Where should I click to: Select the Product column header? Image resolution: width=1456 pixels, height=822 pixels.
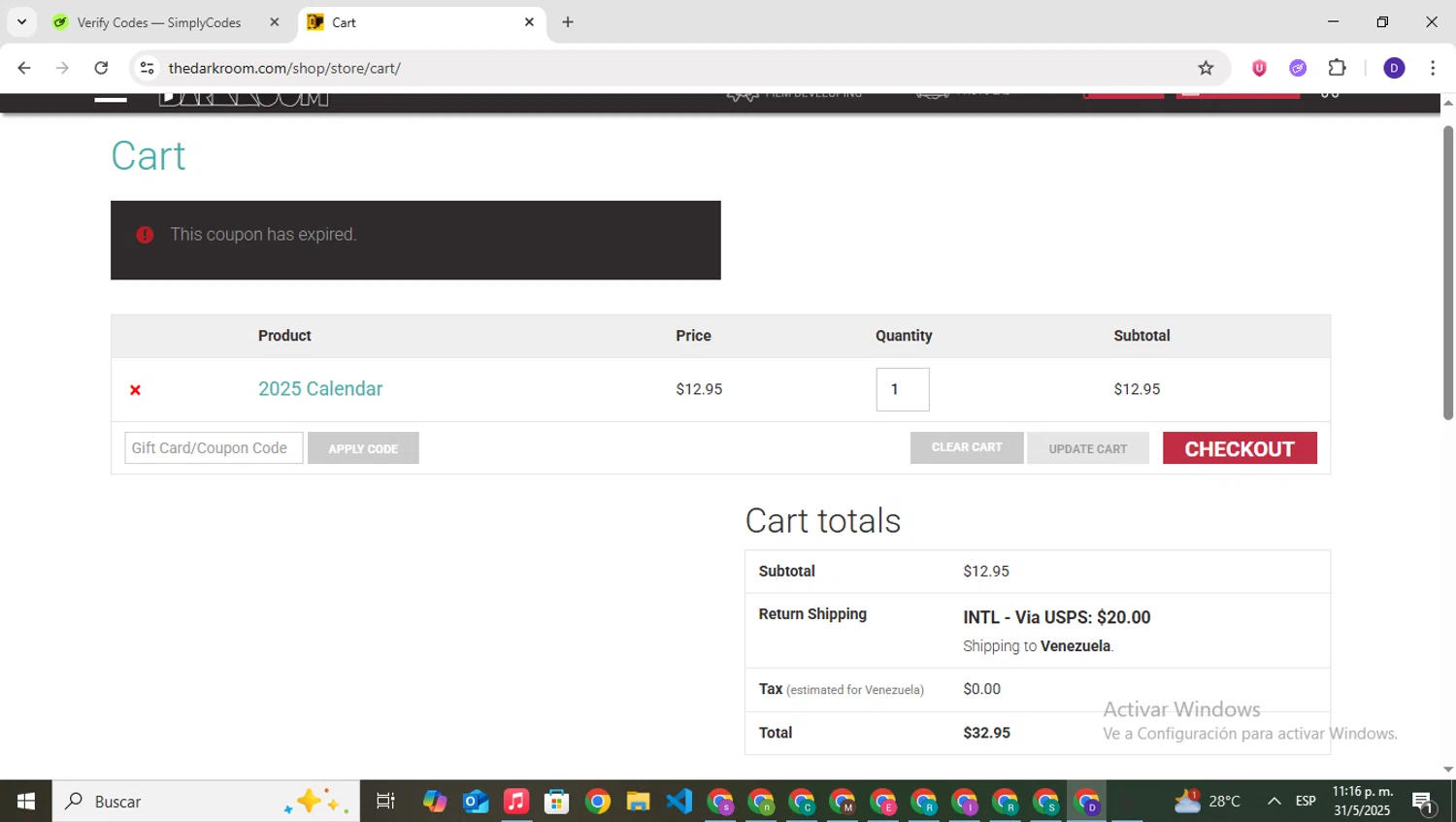(284, 336)
